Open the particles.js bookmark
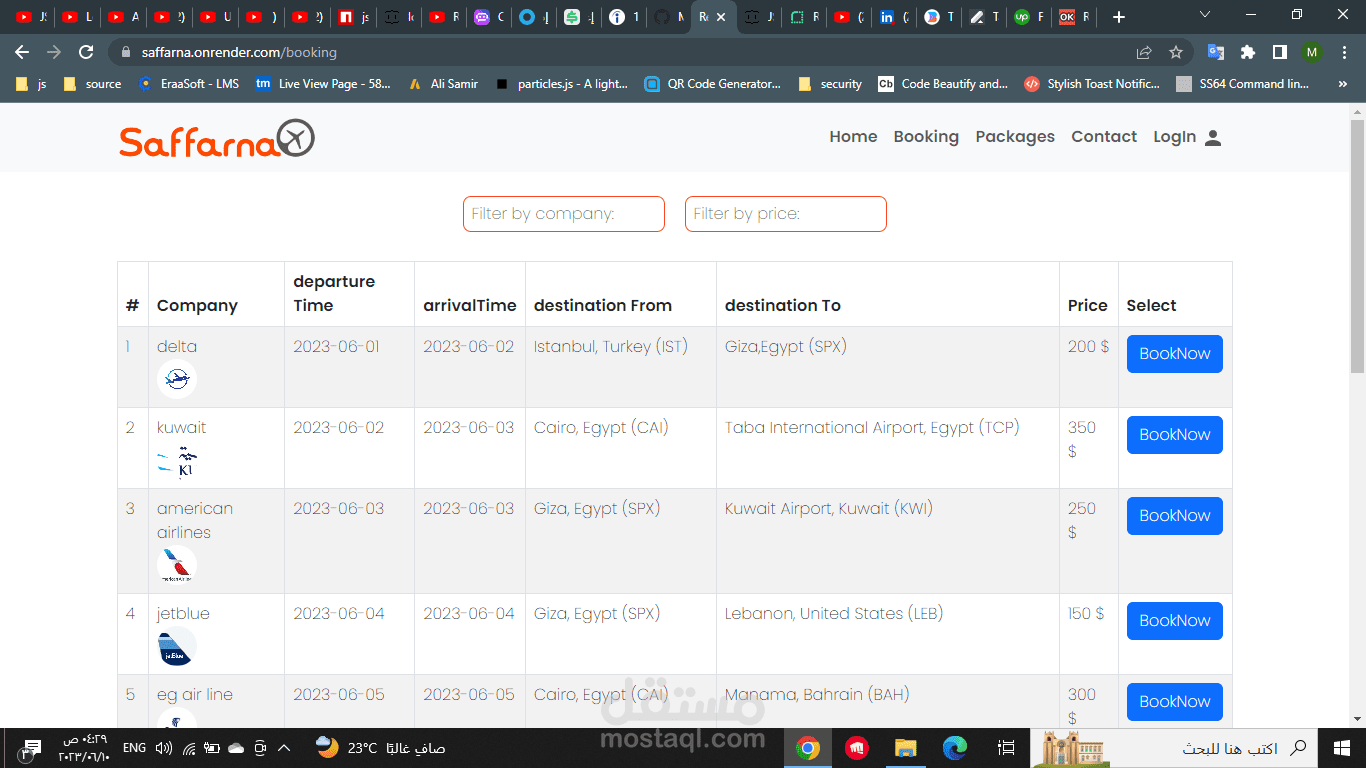1366x768 pixels. point(562,84)
